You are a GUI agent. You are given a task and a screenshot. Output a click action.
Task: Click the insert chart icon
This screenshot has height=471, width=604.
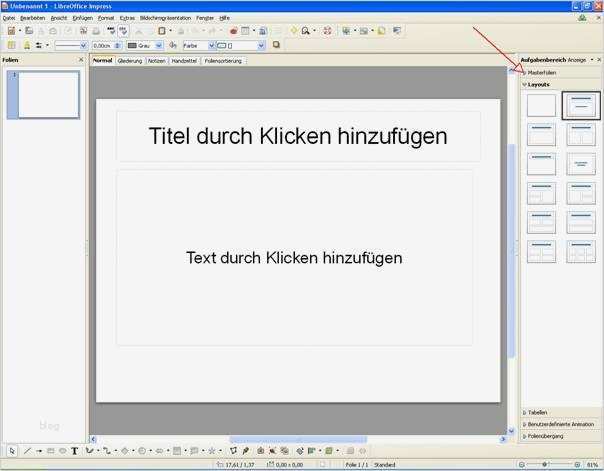(x=233, y=31)
